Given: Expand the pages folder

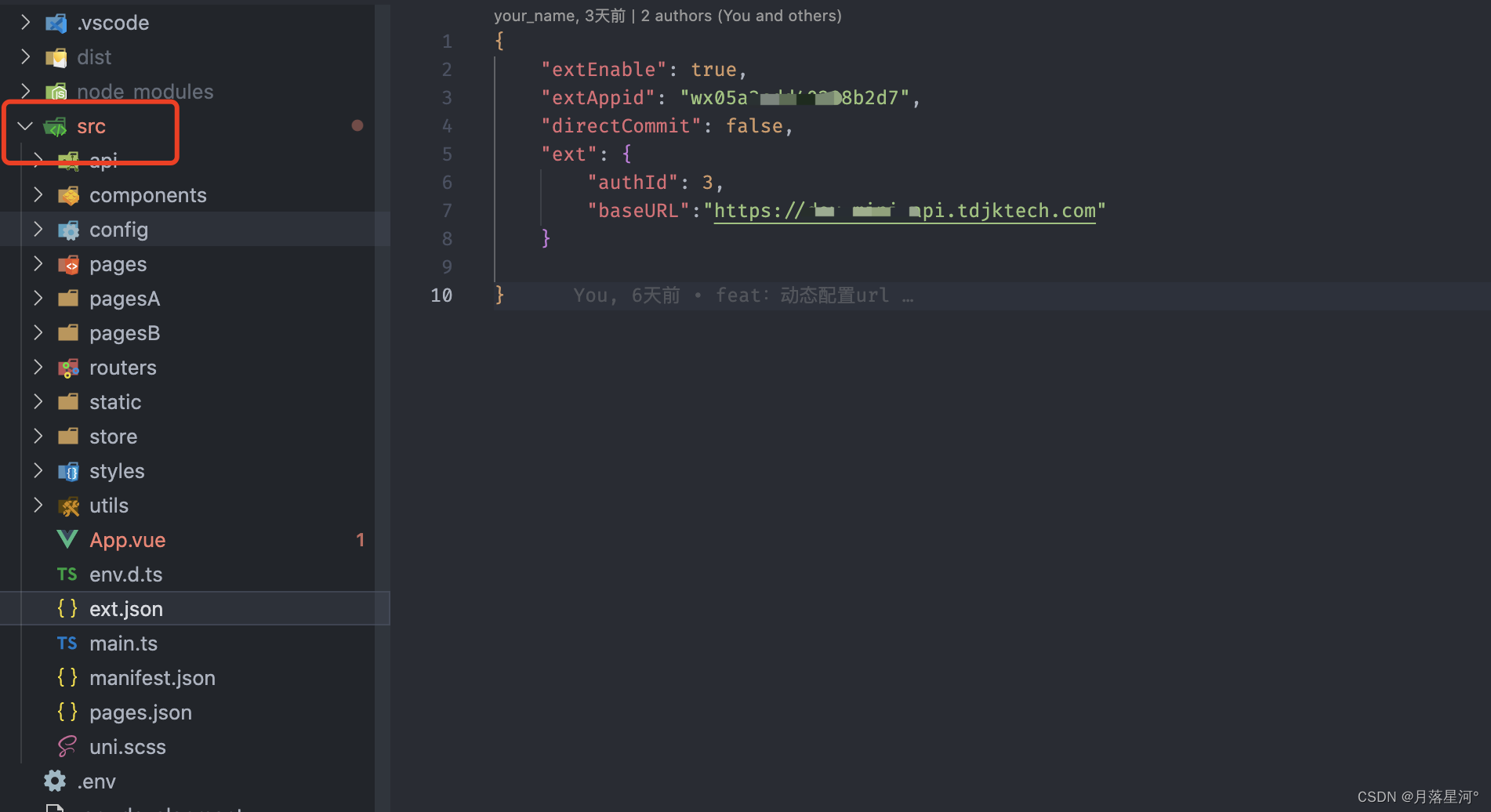Looking at the screenshot, I should tap(38, 264).
